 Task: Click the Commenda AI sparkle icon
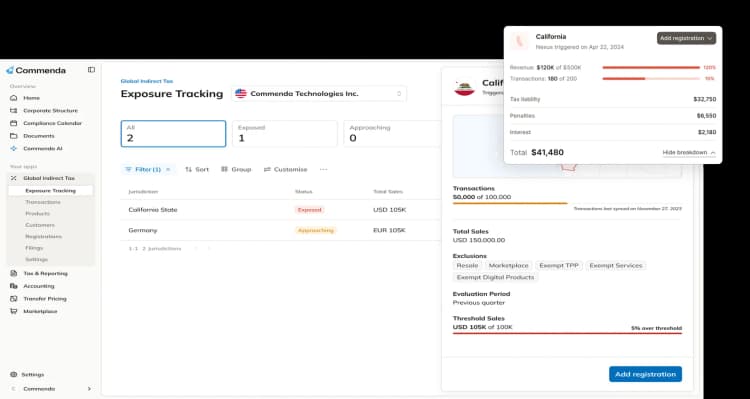point(13,148)
